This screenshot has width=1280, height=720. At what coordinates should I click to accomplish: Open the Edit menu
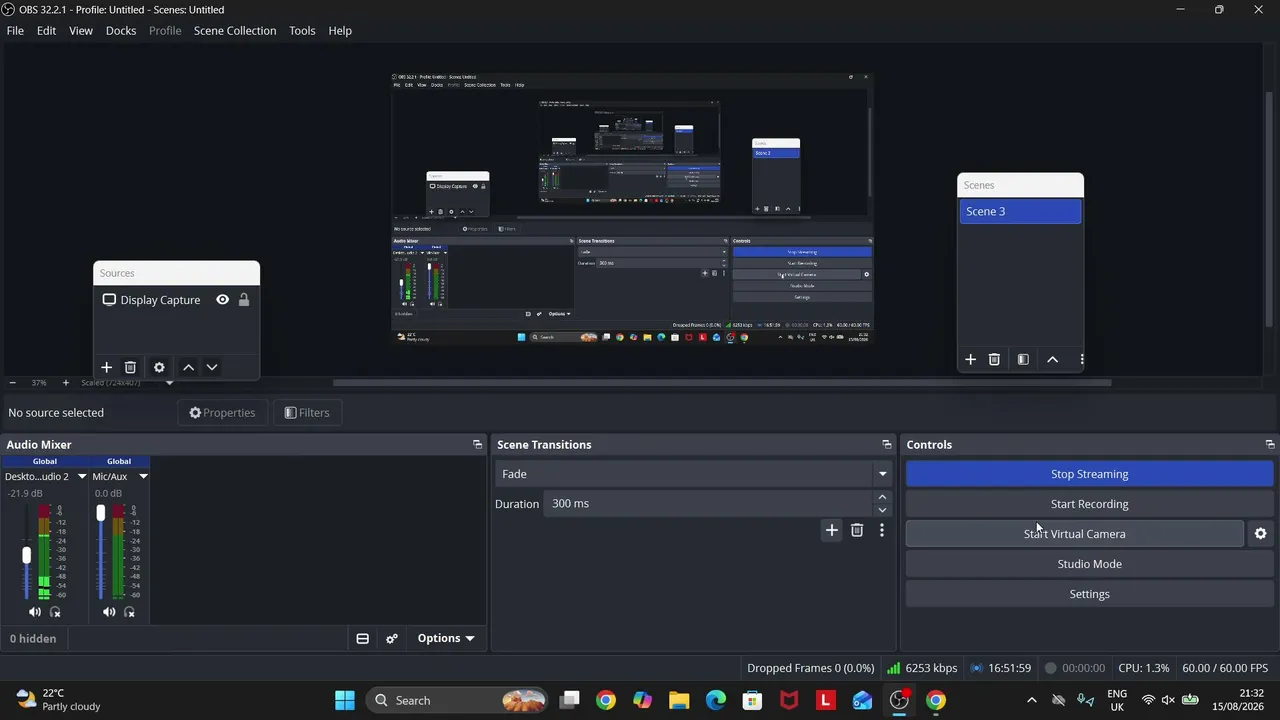coord(47,31)
